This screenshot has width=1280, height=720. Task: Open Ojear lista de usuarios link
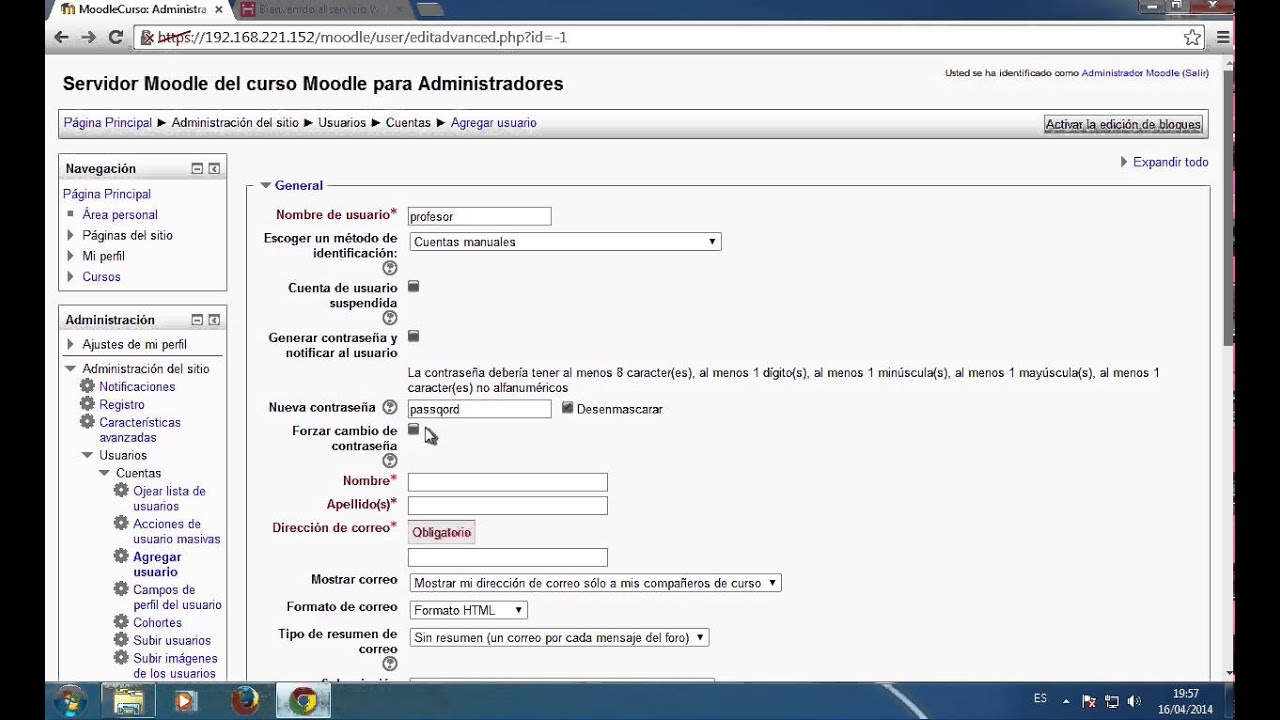pyautogui.click(x=169, y=499)
